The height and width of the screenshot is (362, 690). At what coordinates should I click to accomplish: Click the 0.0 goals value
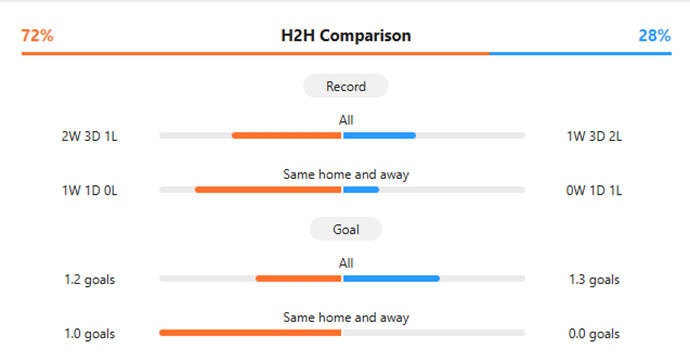coord(594,333)
